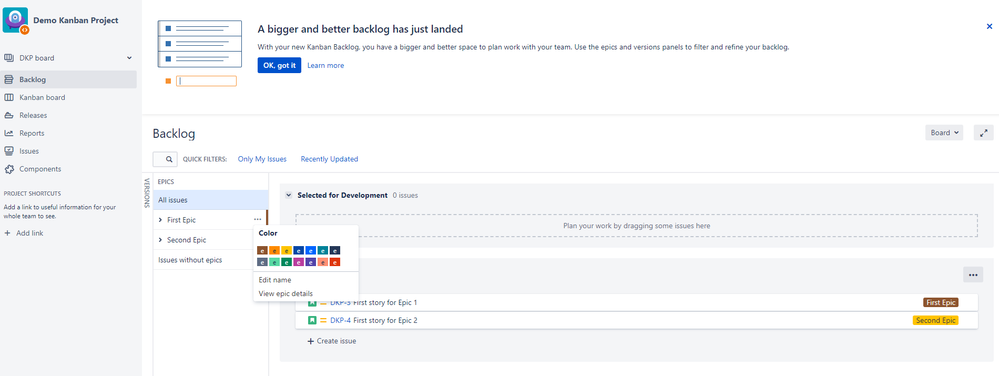
Task: Toggle full screen mode with expand icon
Action: (x=984, y=133)
